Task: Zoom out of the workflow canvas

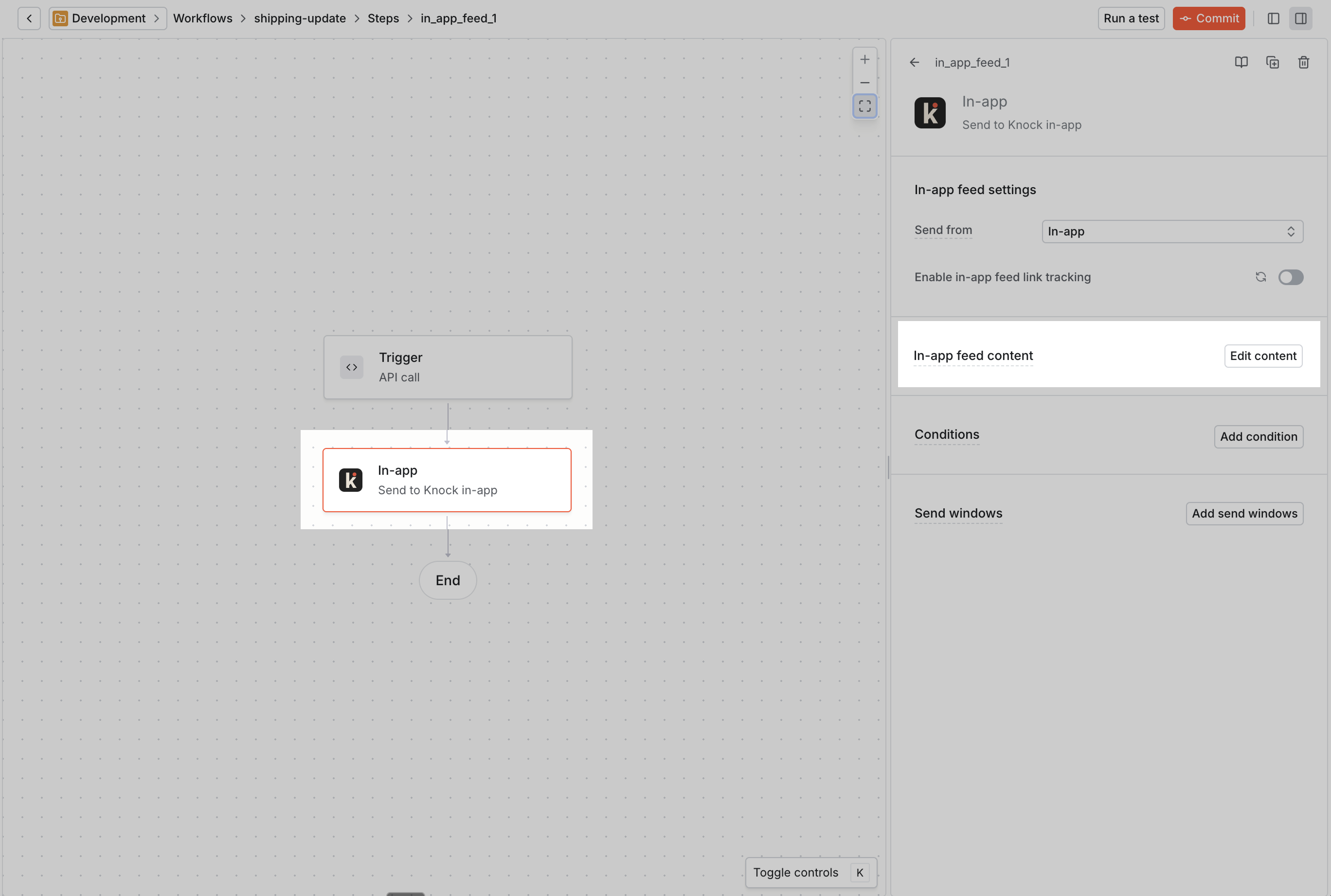Action: 864,82
